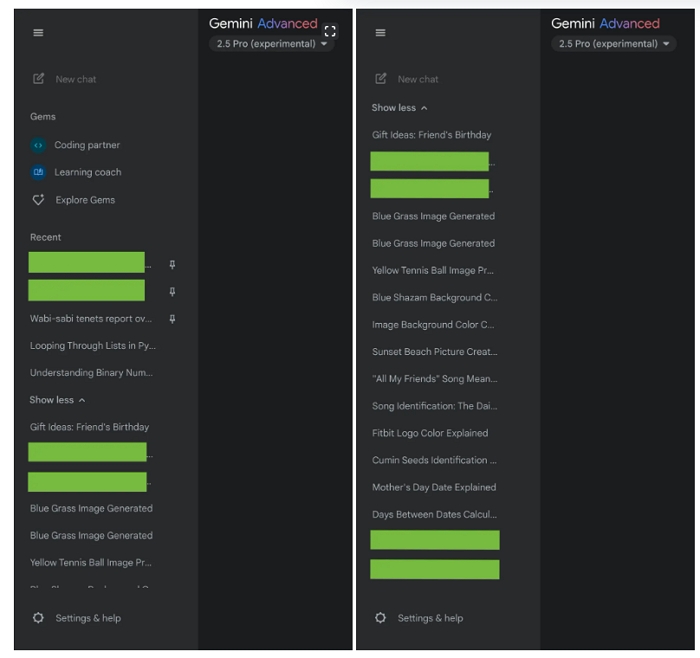Click the Settings gear icon in left screenshot
This screenshot has height=658, width=700.
pos(38,618)
